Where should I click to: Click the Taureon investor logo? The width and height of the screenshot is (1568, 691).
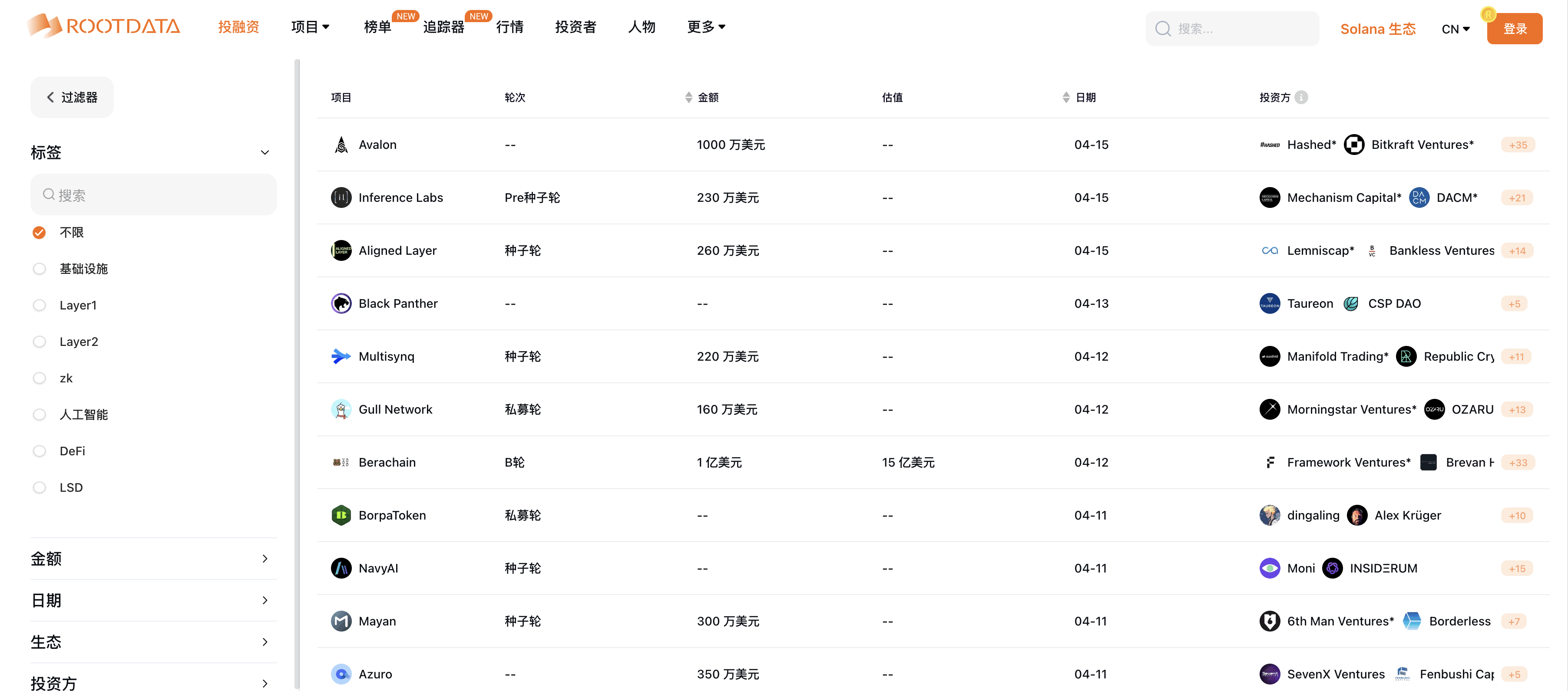point(1270,303)
